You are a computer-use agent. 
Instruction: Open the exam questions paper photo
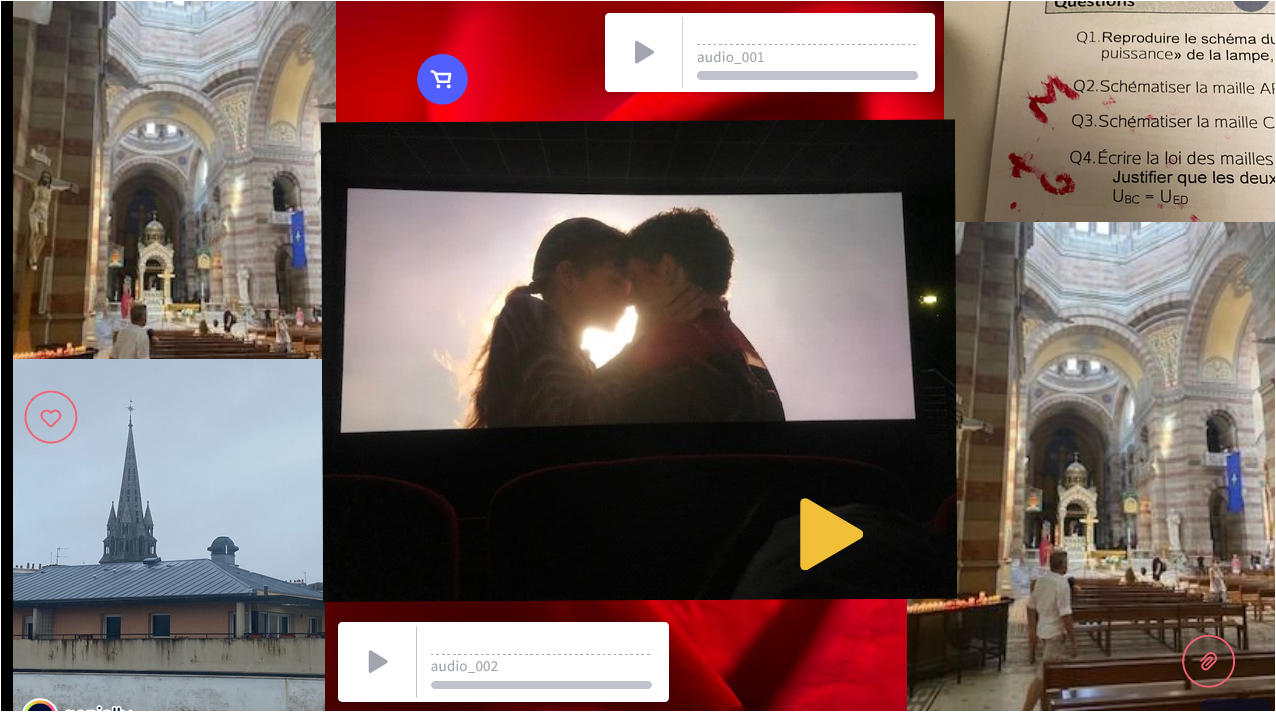[1110, 110]
